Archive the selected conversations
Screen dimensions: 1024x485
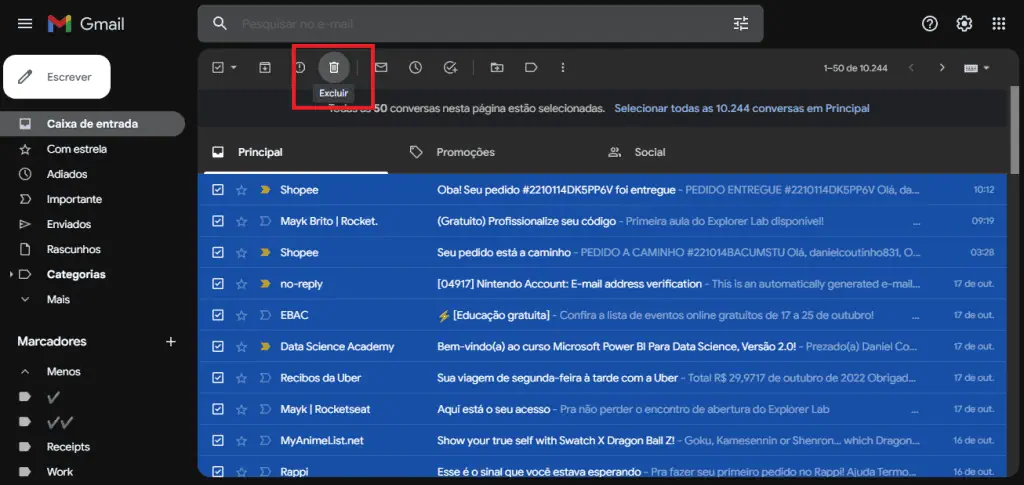pos(264,67)
